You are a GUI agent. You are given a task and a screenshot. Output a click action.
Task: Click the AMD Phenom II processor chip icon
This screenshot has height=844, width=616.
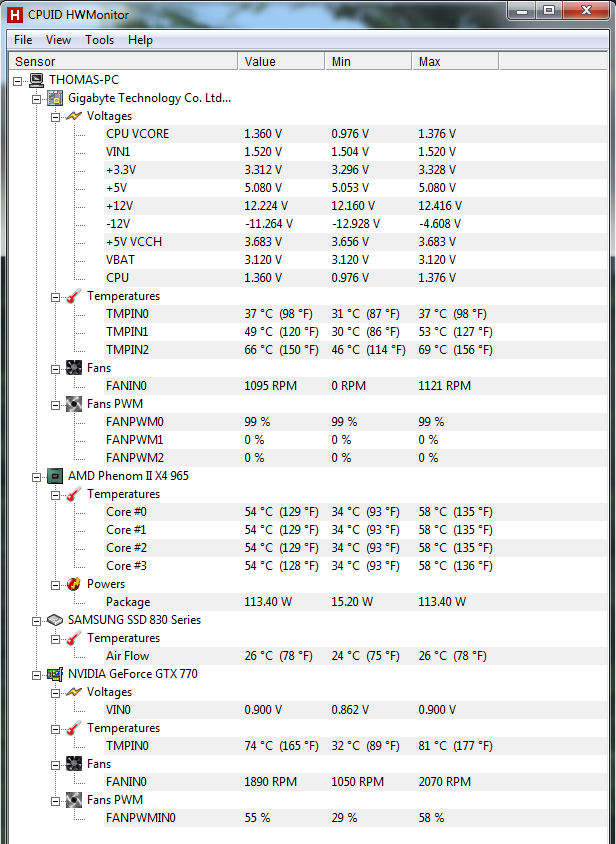[55, 476]
